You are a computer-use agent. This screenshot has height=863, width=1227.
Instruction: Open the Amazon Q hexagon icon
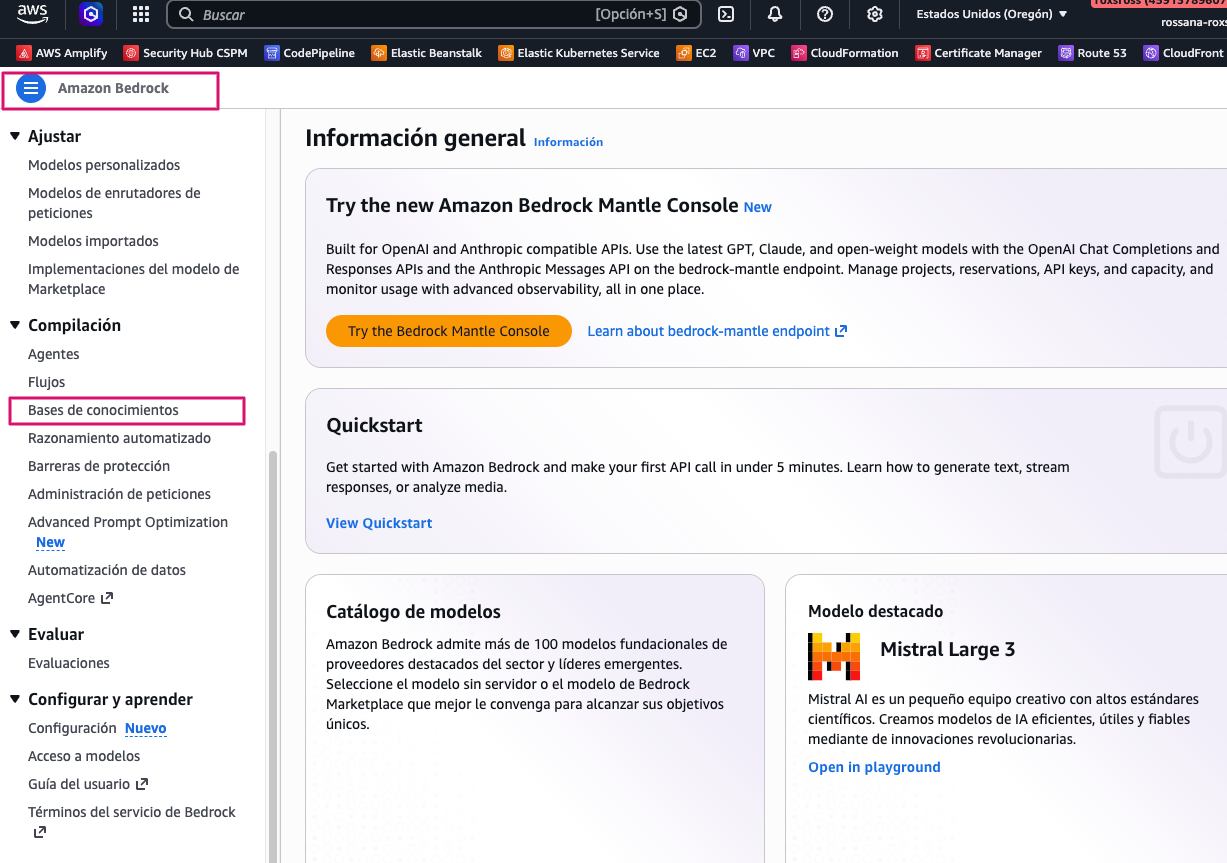[x=91, y=15]
